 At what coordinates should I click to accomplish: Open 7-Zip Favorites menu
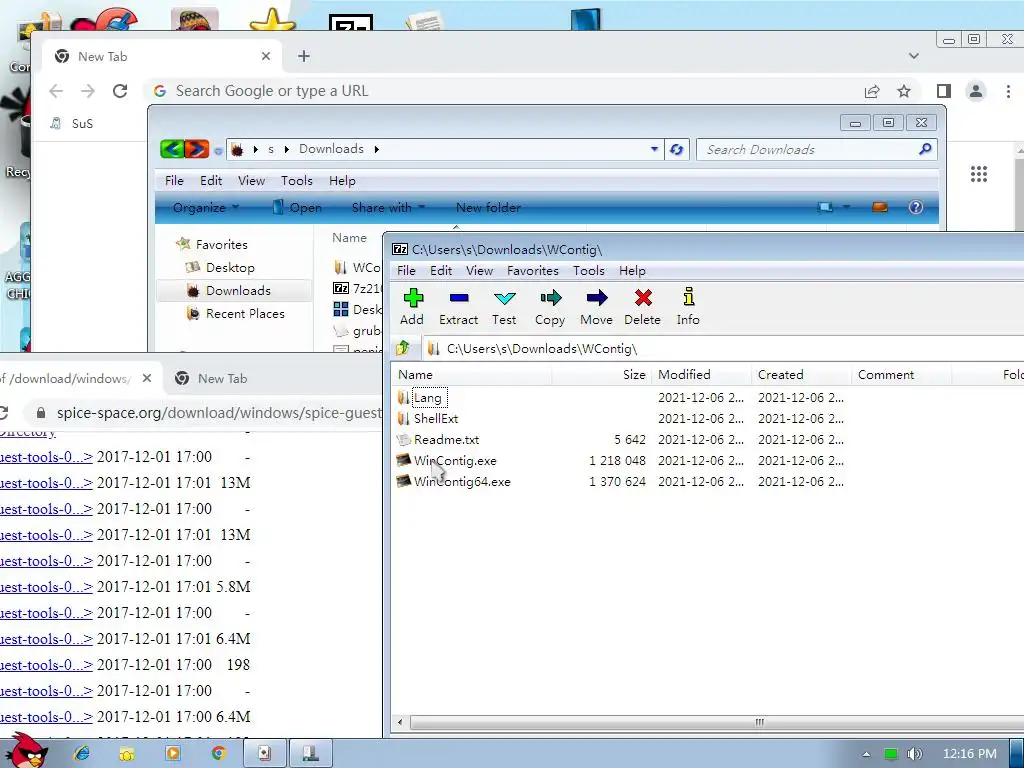(x=533, y=270)
